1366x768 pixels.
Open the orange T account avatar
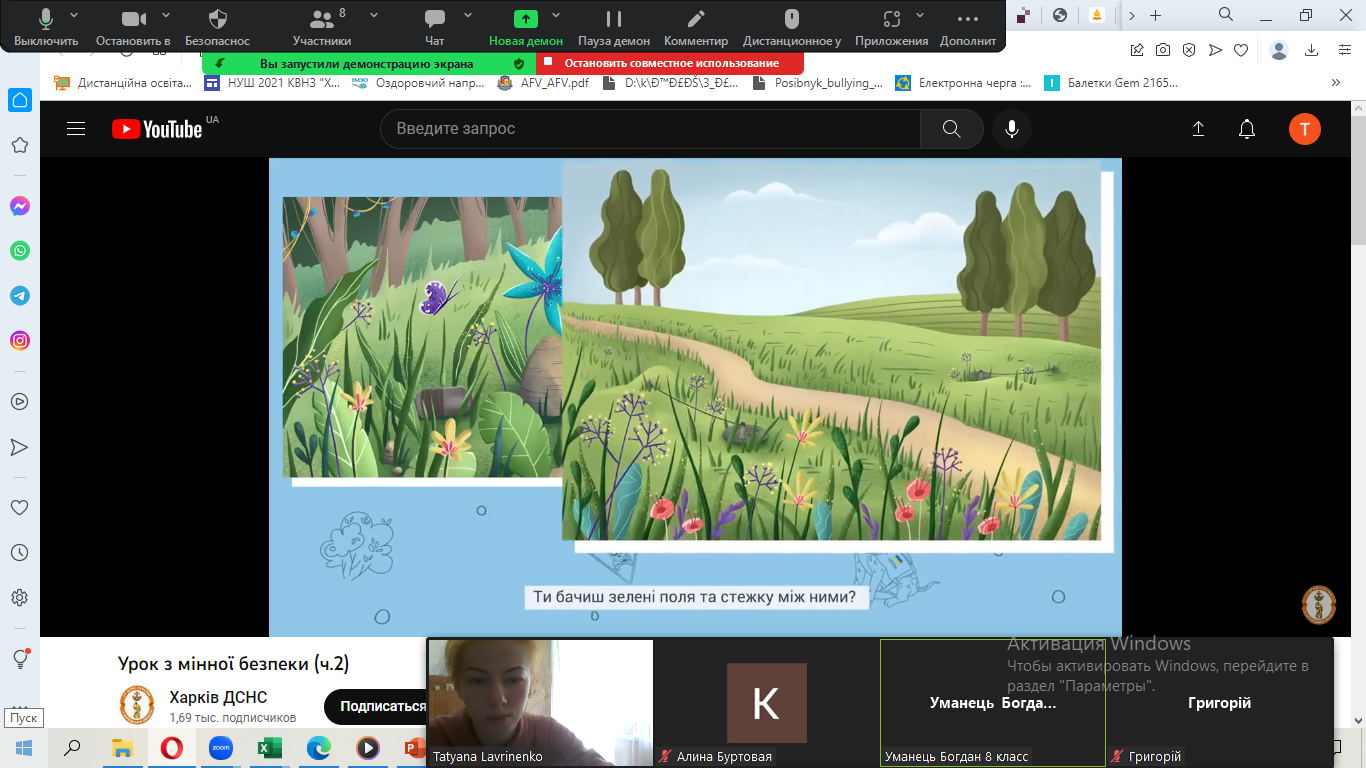click(1305, 129)
